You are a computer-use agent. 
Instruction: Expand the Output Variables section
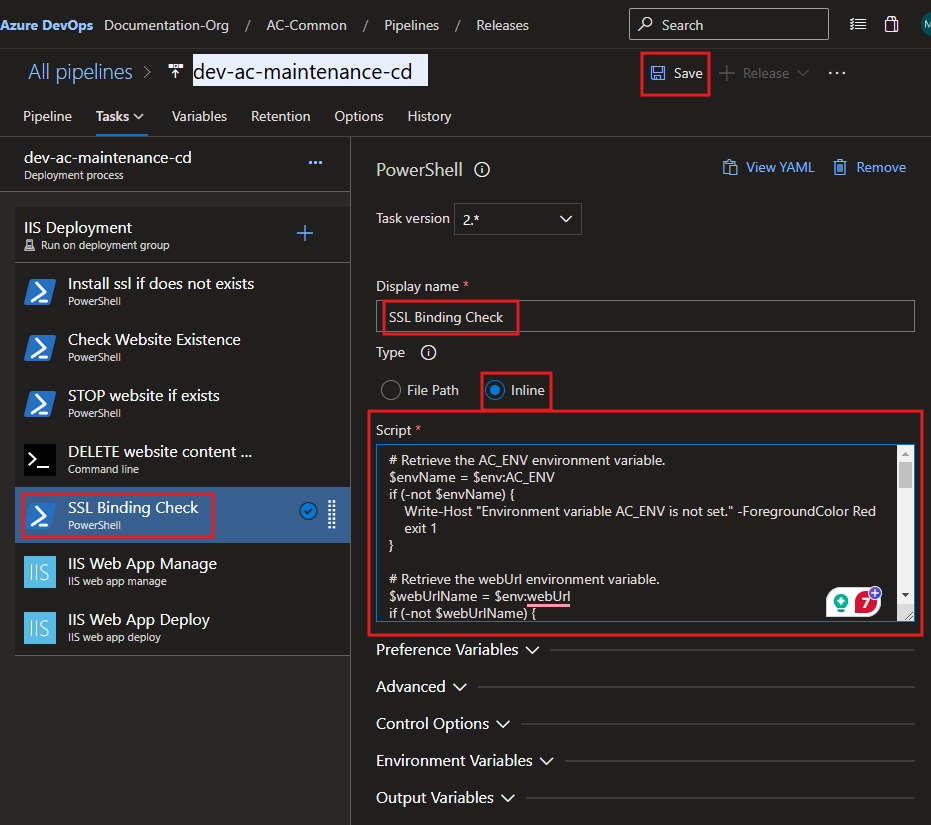(x=445, y=798)
